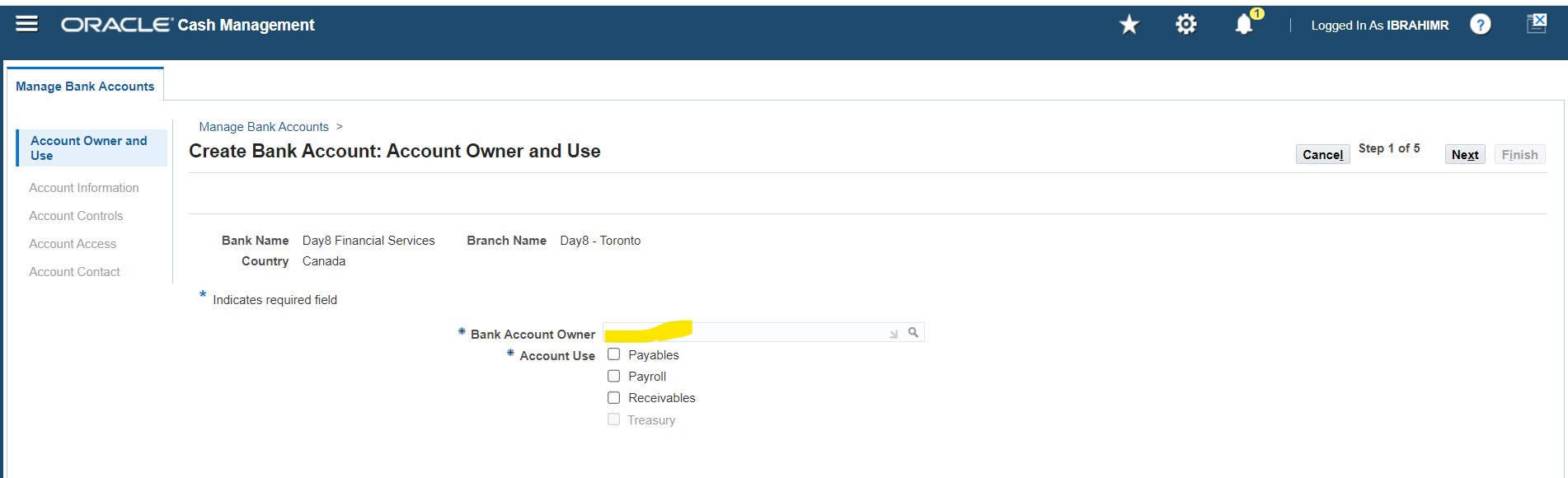Select the Manage Bank Accounts tab
Viewport: 1568px width, 478px height.
pyautogui.click(x=85, y=86)
